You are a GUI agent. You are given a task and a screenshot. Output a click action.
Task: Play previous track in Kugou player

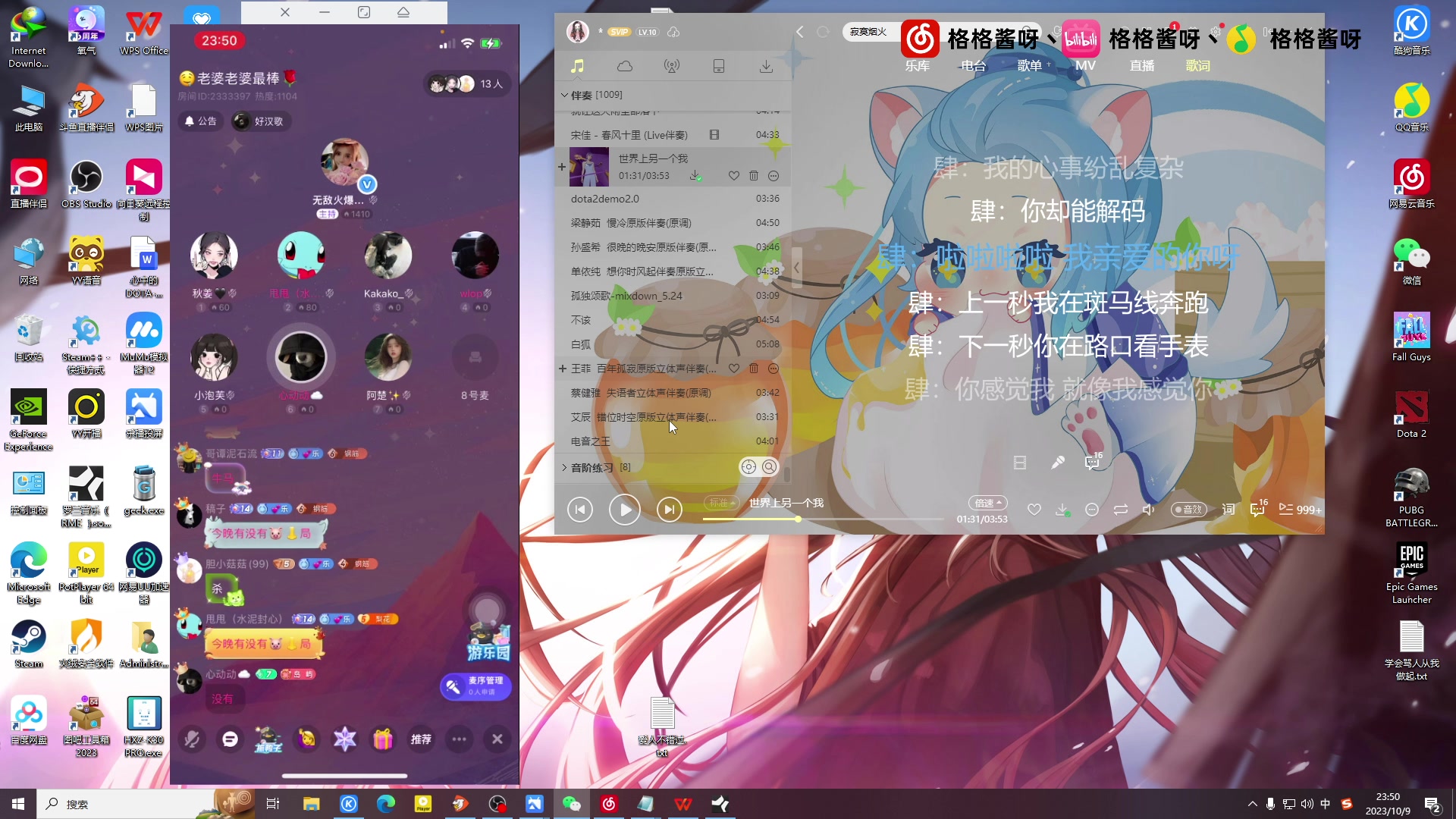pos(580,510)
